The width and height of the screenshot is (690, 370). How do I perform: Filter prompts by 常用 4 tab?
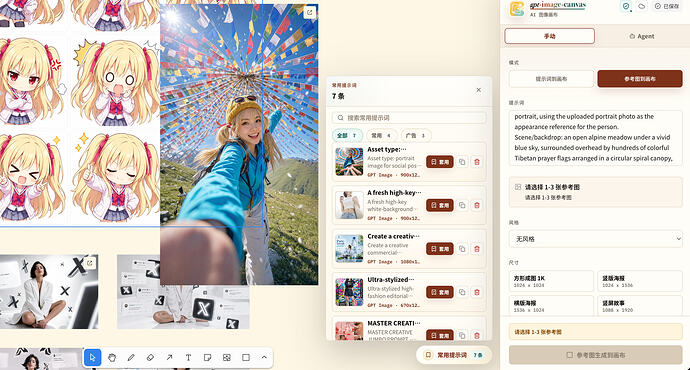381,136
